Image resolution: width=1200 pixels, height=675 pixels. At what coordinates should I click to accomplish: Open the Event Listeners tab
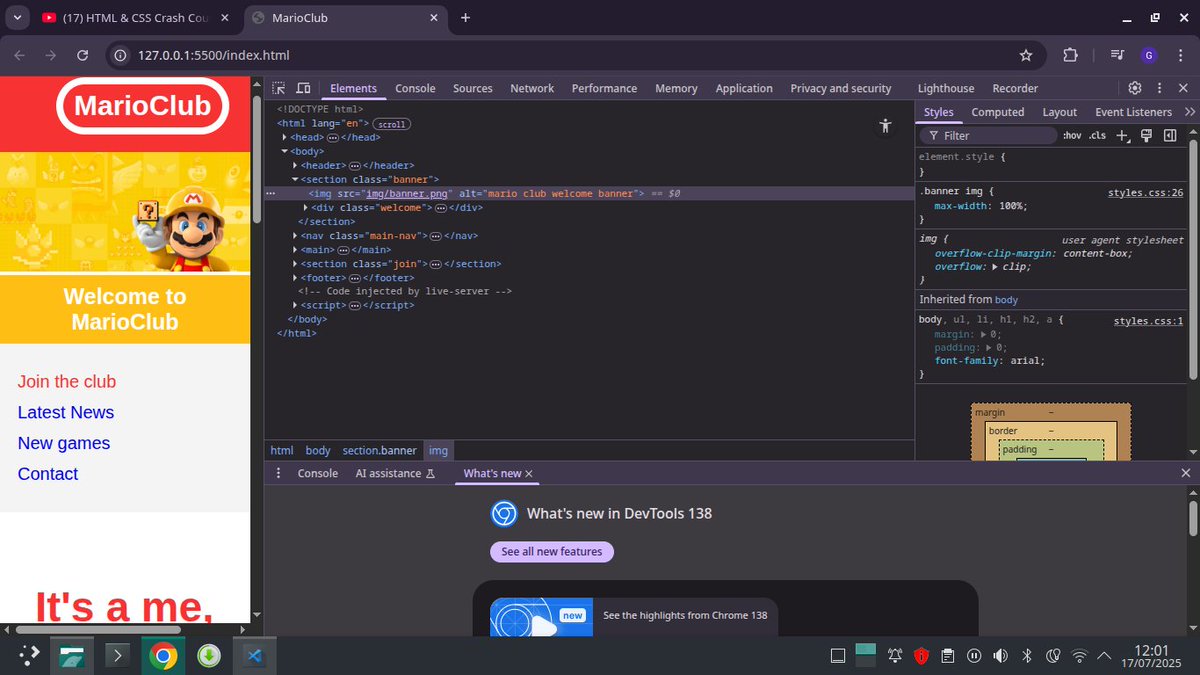pos(1133,112)
